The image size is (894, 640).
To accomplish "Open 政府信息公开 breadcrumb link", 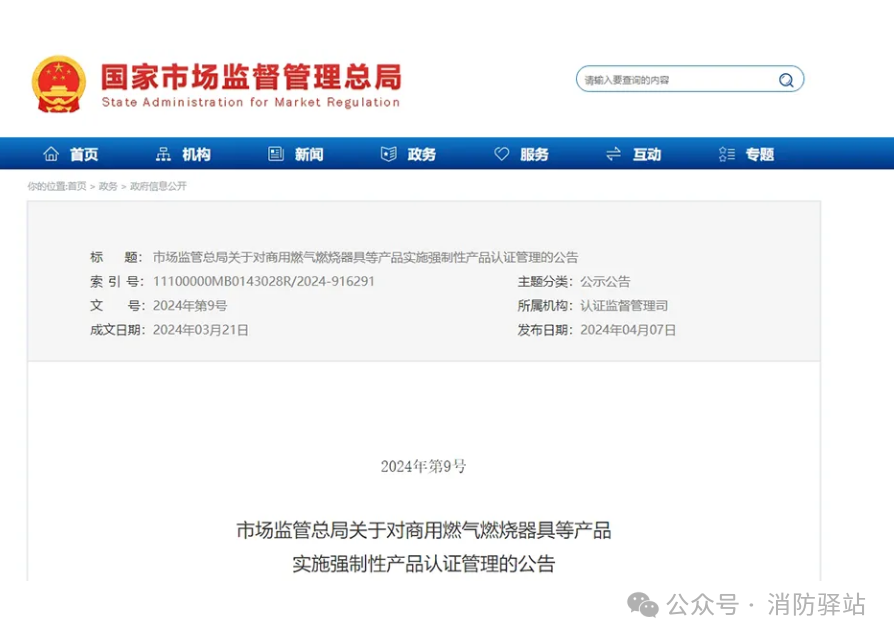I will point(157,186).
